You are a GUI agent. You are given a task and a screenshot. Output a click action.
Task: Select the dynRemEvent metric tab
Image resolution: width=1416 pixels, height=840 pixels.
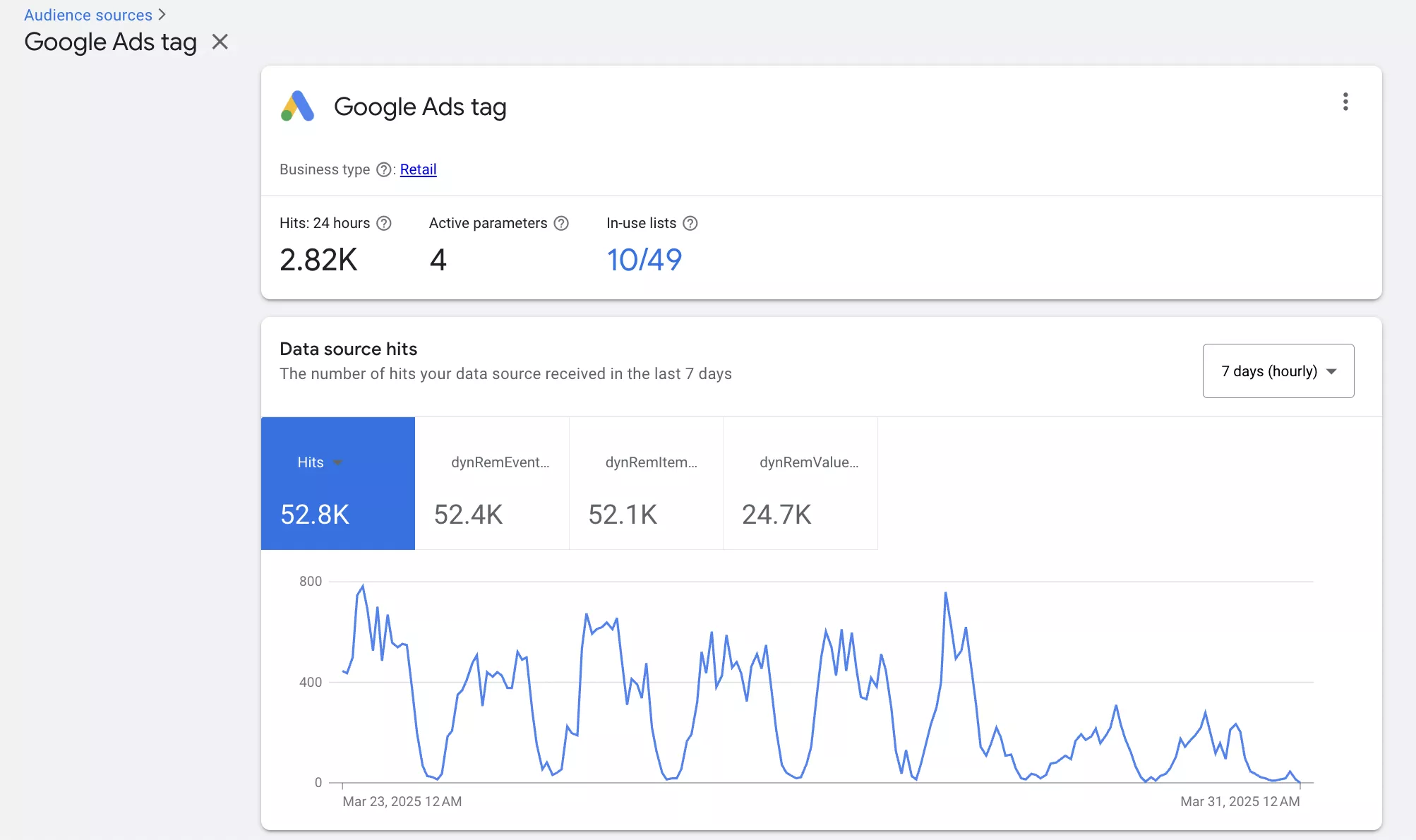(x=492, y=484)
